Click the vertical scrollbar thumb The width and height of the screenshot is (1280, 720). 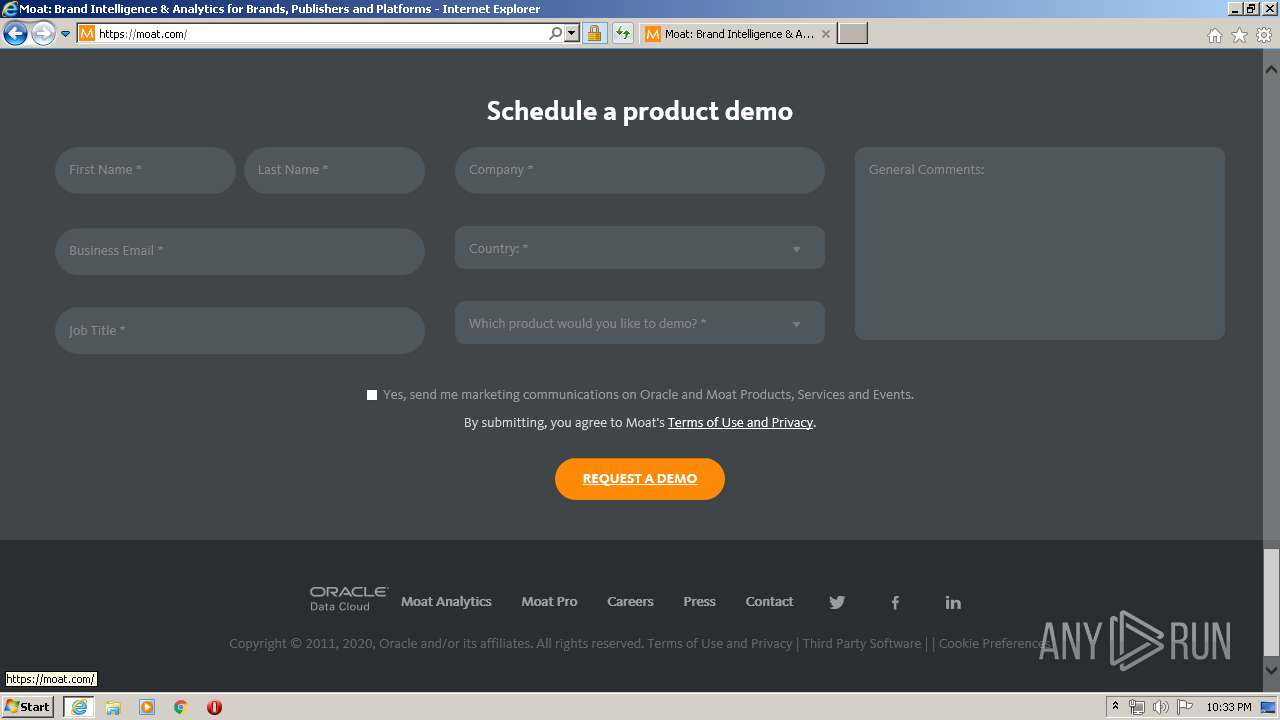[x=1271, y=601]
